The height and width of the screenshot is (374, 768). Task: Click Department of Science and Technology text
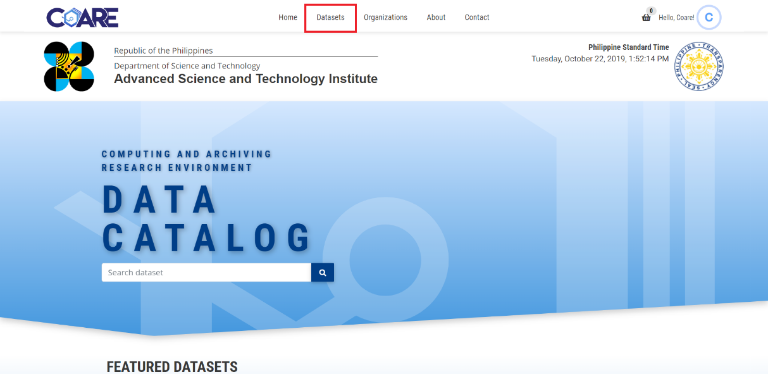(x=187, y=66)
